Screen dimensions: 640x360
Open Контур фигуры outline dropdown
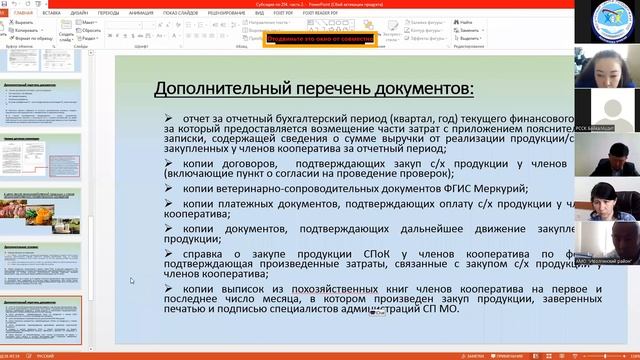[424, 30]
